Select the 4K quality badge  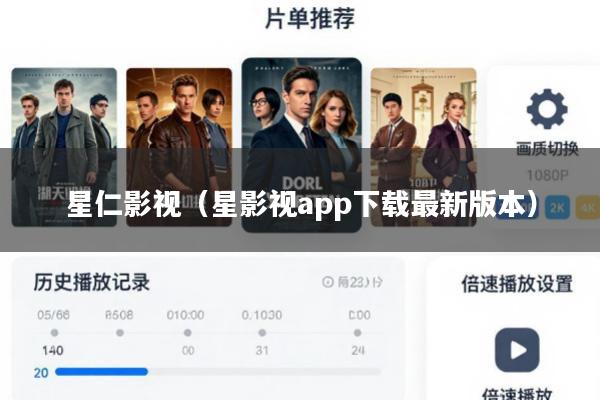click(587, 207)
